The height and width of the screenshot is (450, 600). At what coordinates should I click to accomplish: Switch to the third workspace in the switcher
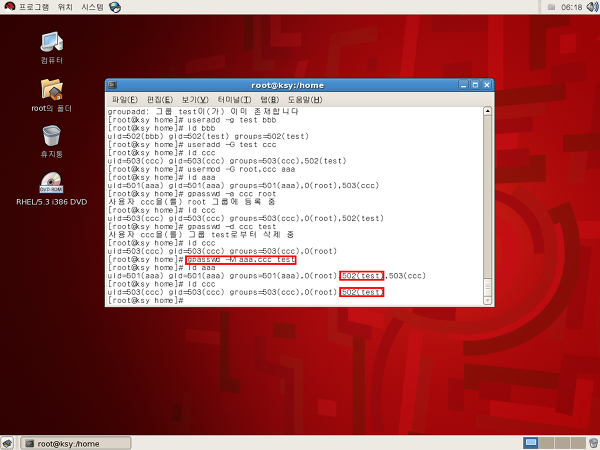(x=562, y=443)
